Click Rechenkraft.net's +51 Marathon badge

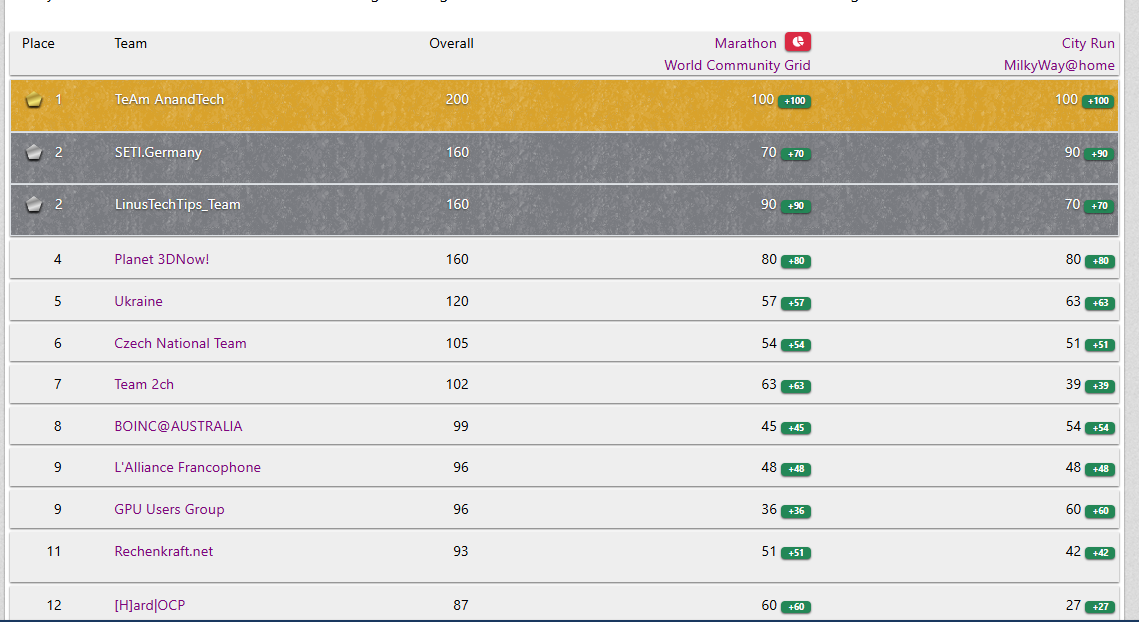[x=796, y=553]
